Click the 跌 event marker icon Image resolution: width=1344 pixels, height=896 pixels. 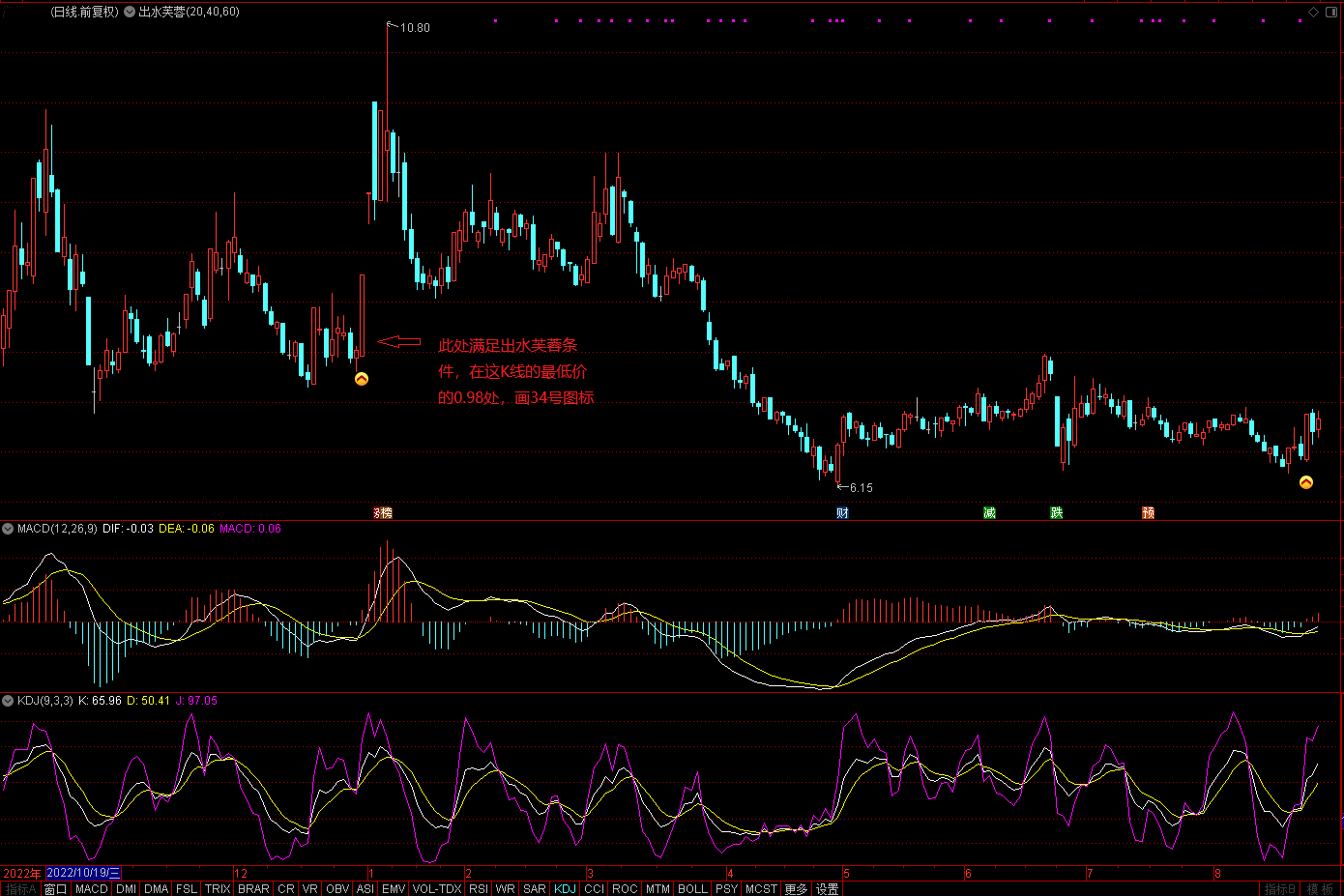coord(1057,512)
